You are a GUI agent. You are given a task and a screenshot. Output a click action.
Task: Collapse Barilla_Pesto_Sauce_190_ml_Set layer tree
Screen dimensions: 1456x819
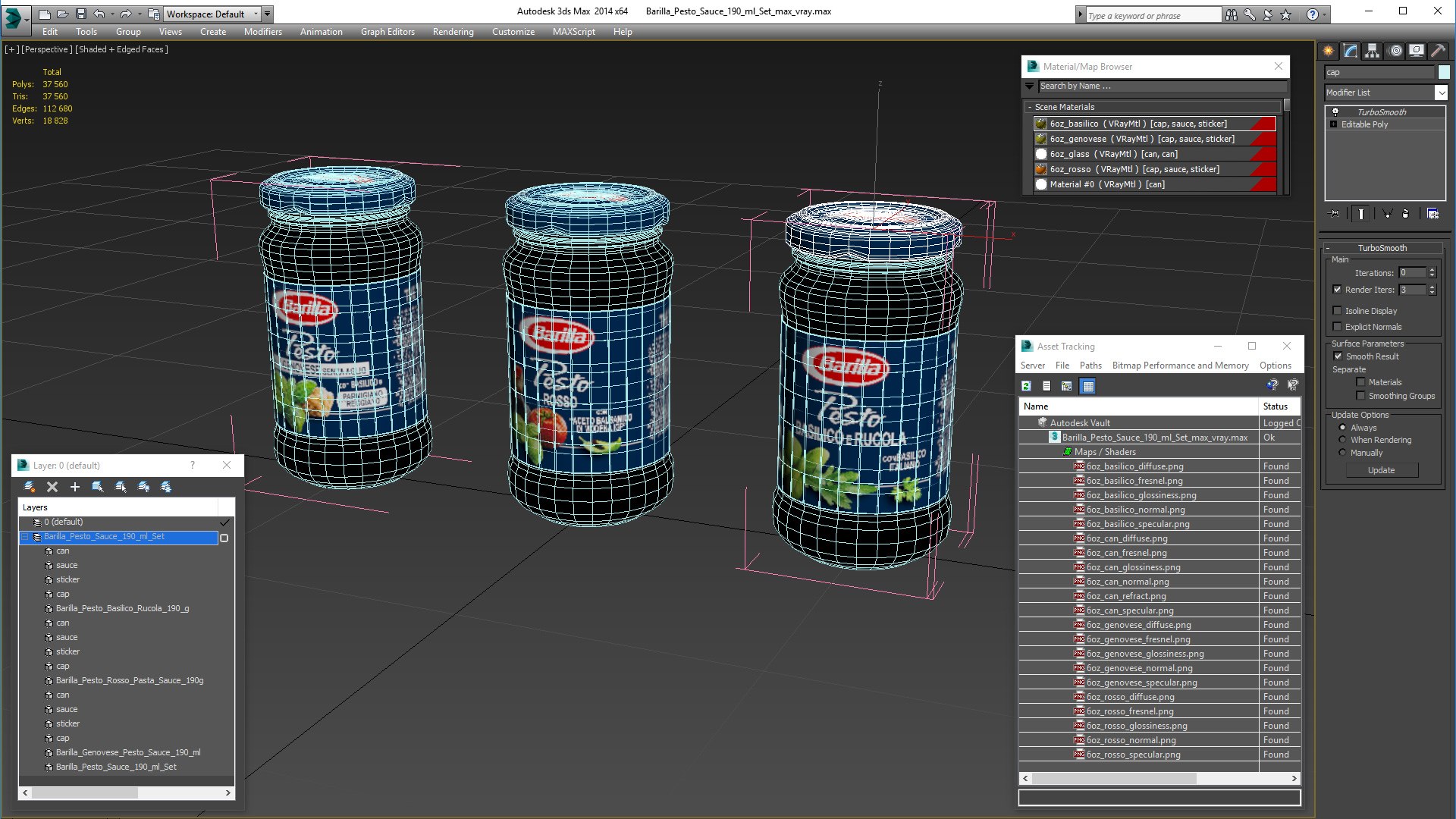(25, 537)
